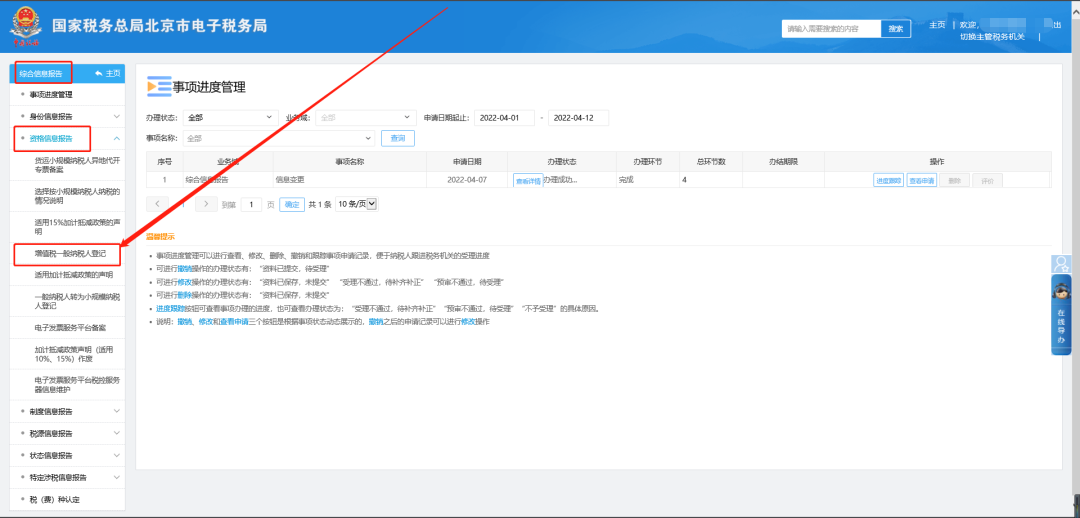This screenshot has height=518, width=1080.
Task: Click 切换主管税务机关 link
Action: pos(992,37)
